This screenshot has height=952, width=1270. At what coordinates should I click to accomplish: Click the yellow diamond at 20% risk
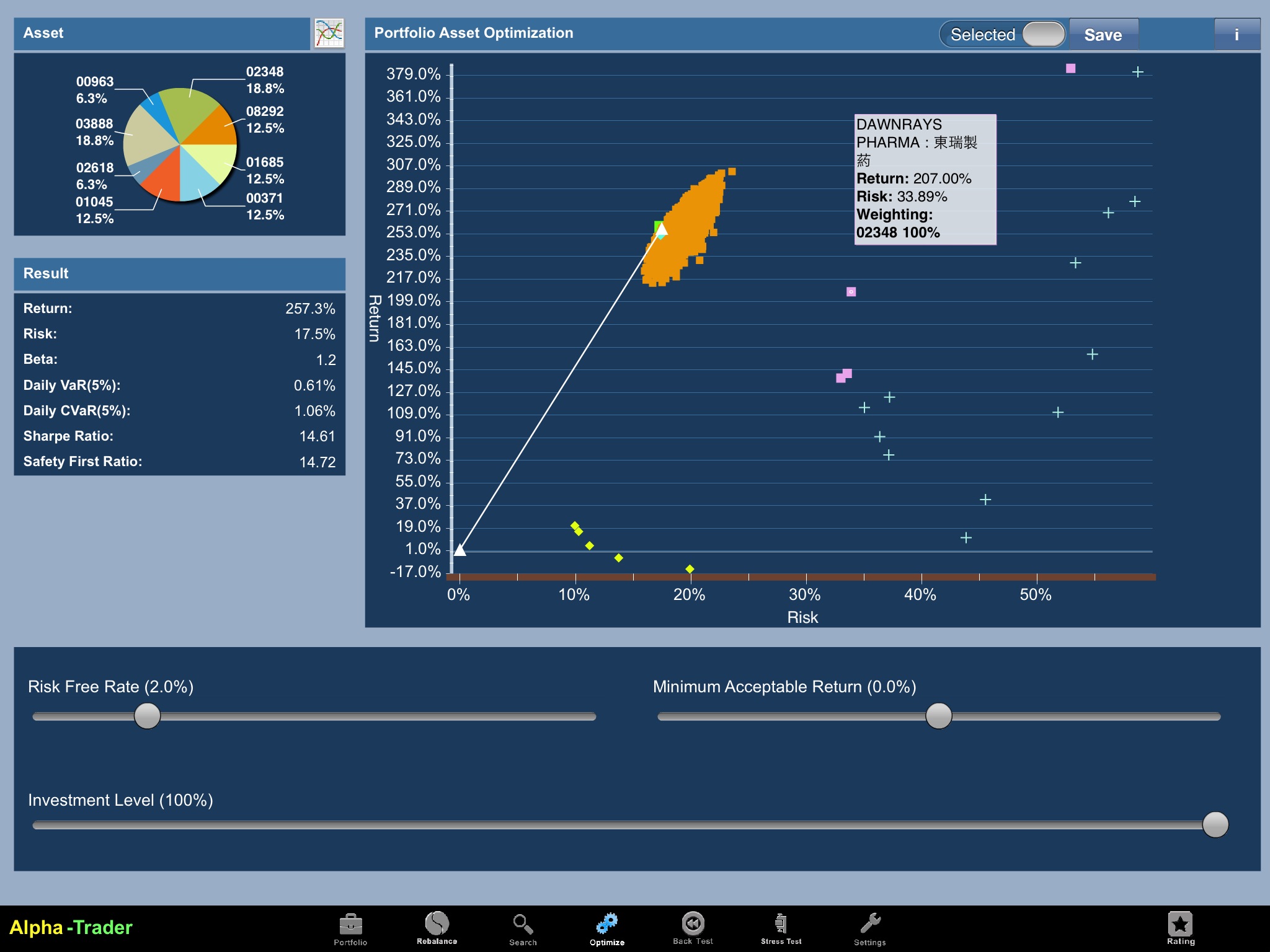[690, 569]
